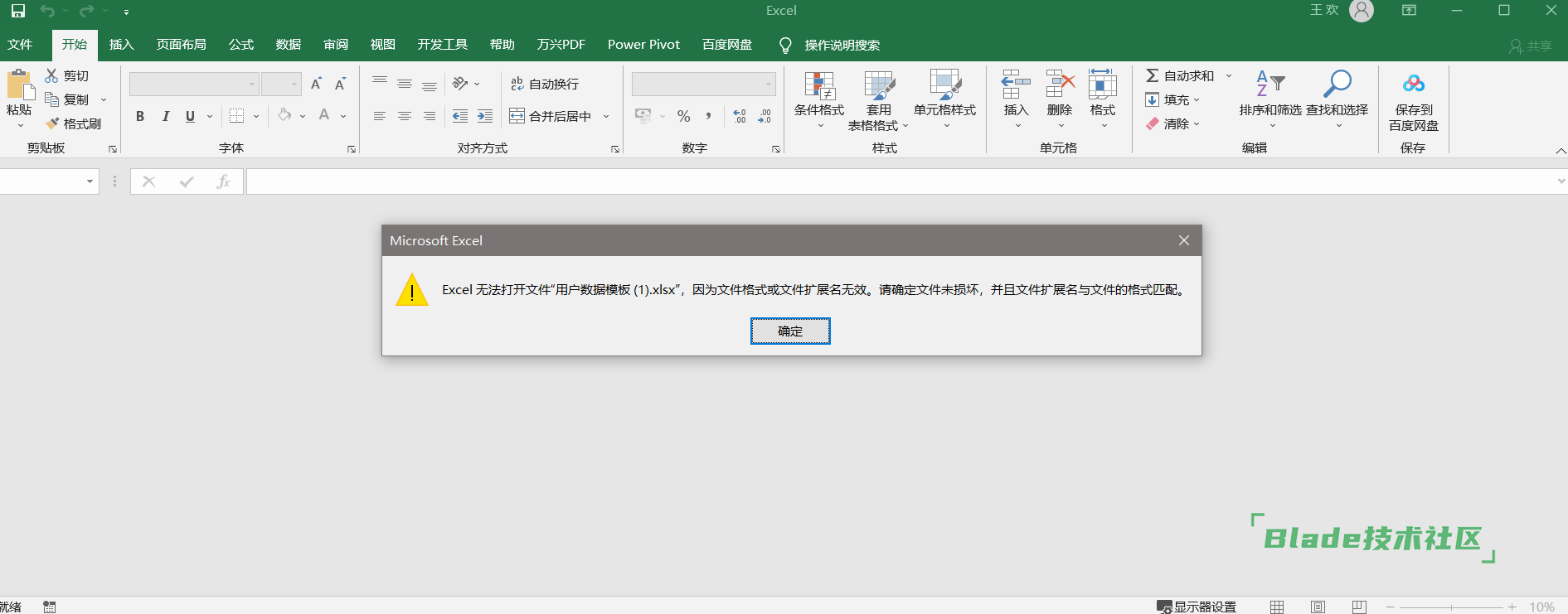Click the Delete cells (删除) icon
The image size is (1568, 614).
coord(1059,85)
